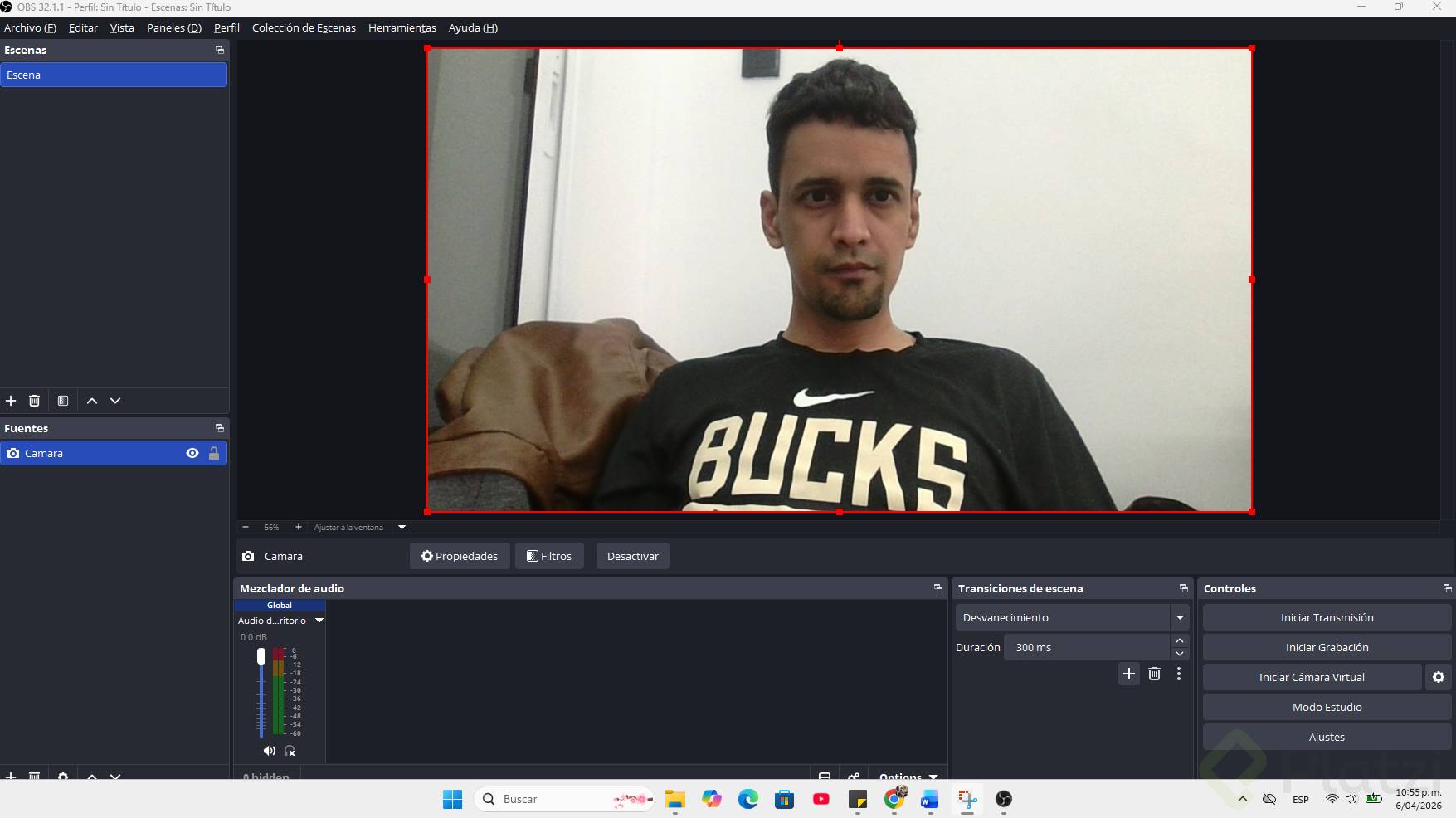1456x818 pixels.
Task: Undock the Fuentes panel
Action: [220, 428]
